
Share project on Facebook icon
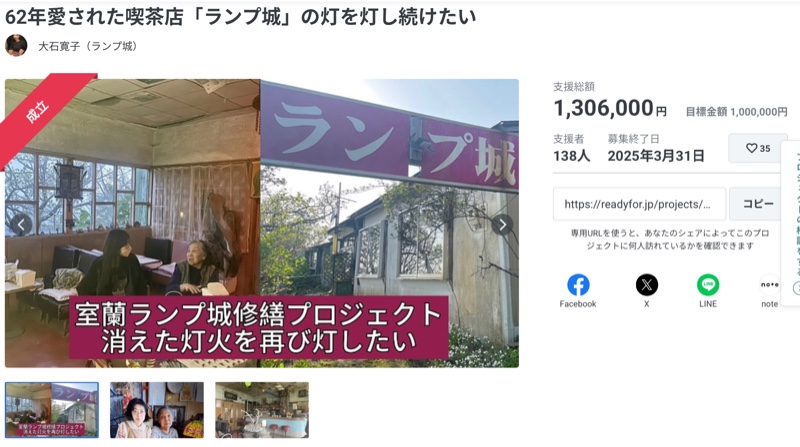click(x=578, y=285)
